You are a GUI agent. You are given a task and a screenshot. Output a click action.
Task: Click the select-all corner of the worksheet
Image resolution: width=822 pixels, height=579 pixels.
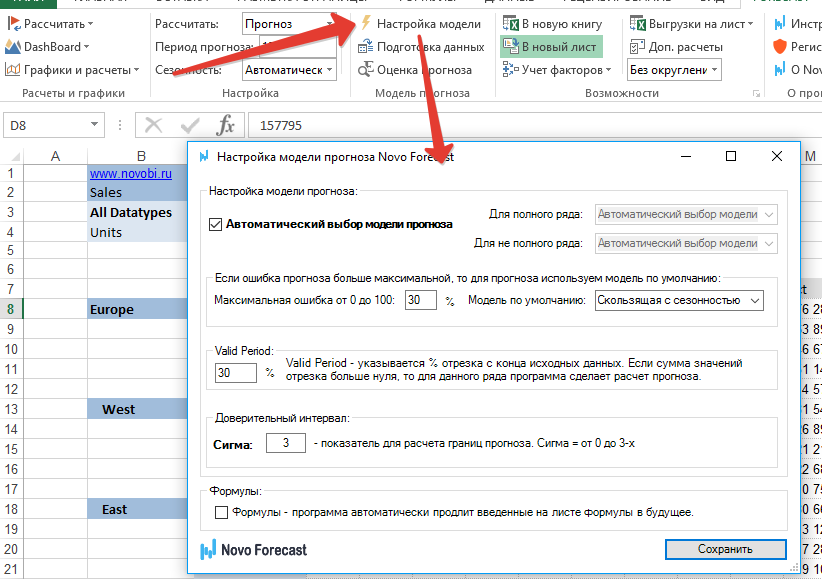point(15,156)
